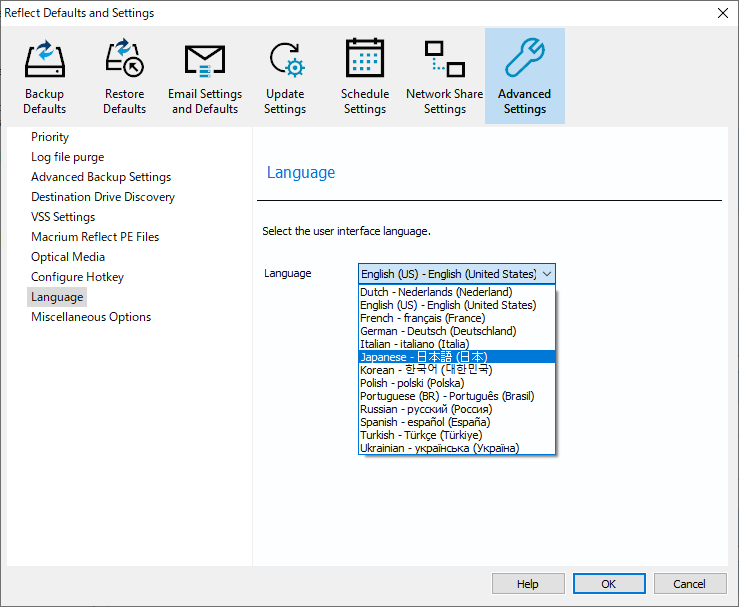Open Schedule Settings calendar icon
Image resolution: width=739 pixels, height=607 pixels.
click(365, 62)
